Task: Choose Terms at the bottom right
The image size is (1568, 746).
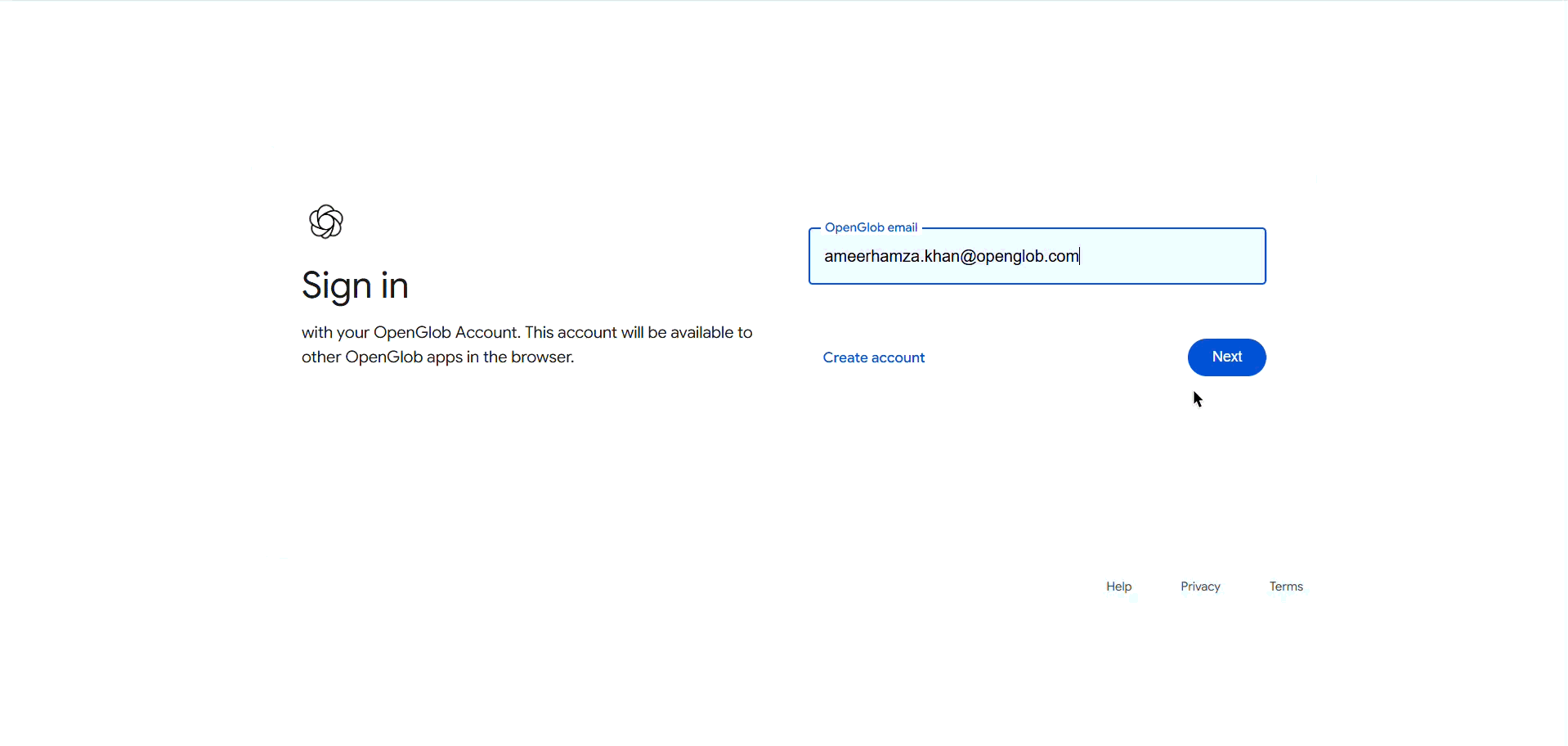Action: coord(1286,586)
